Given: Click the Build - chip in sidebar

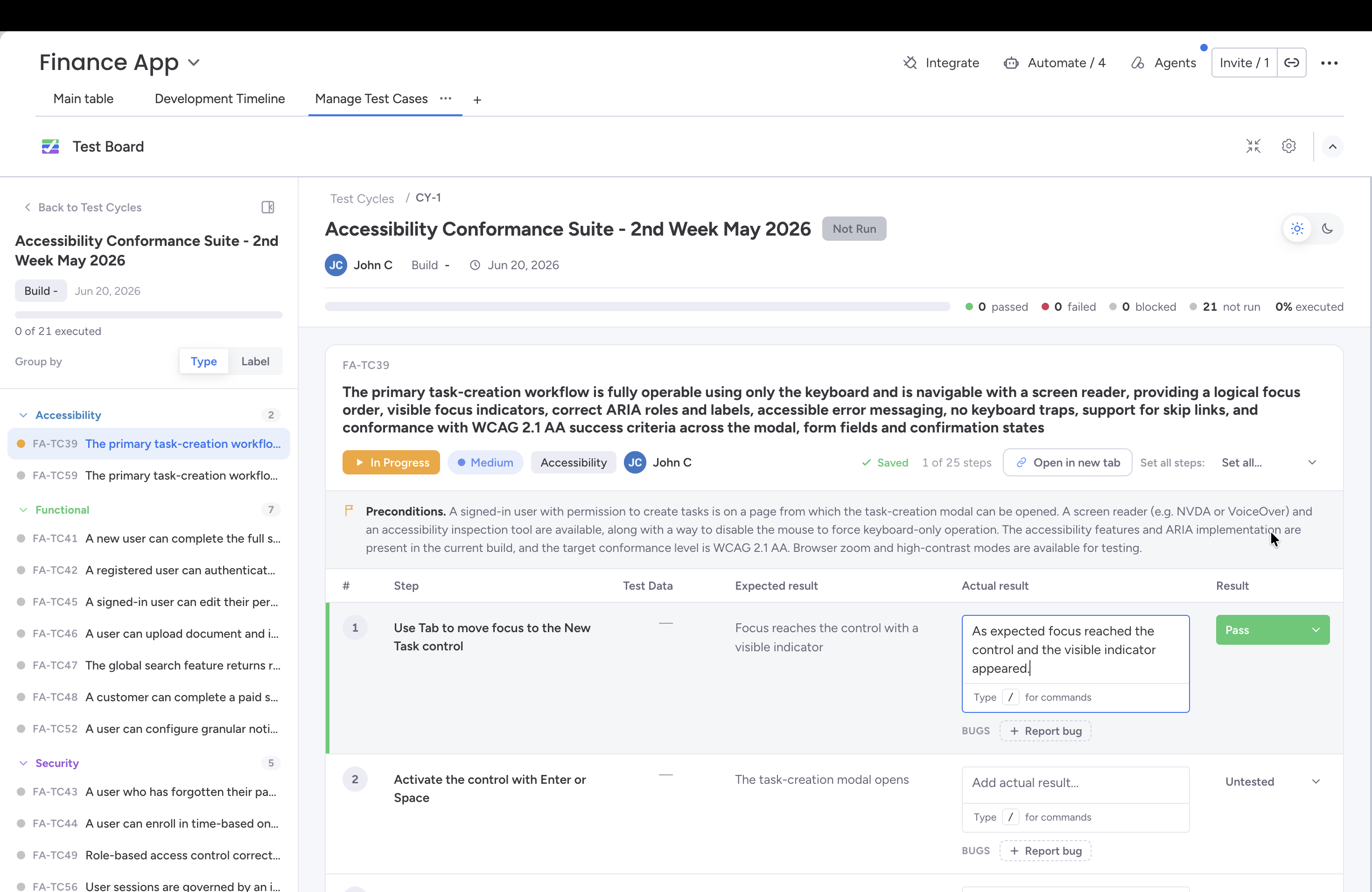Looking at the screenshot, I should tap(41, 291).
